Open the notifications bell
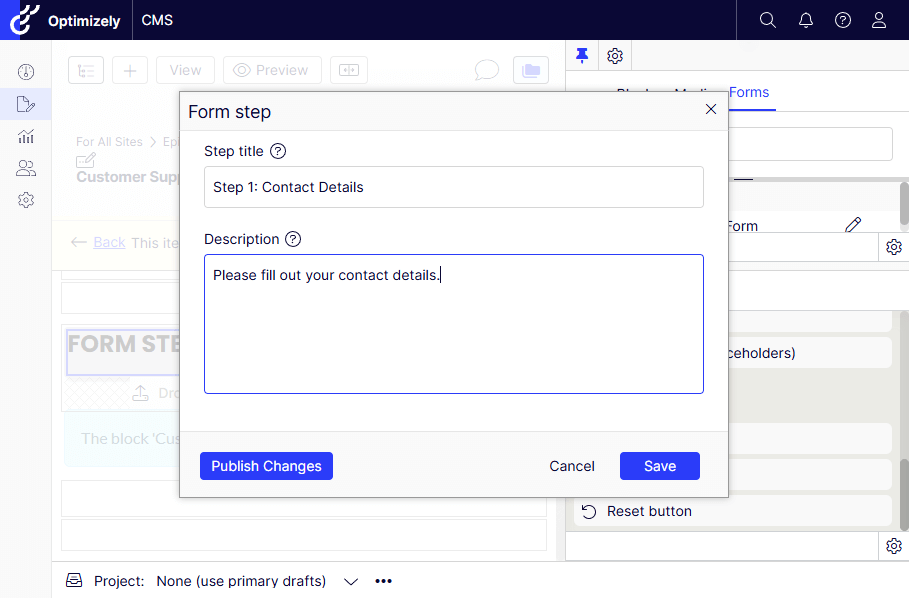Image resolution: width=909 pixels, height=598 pixels. [x=806, y=20]
